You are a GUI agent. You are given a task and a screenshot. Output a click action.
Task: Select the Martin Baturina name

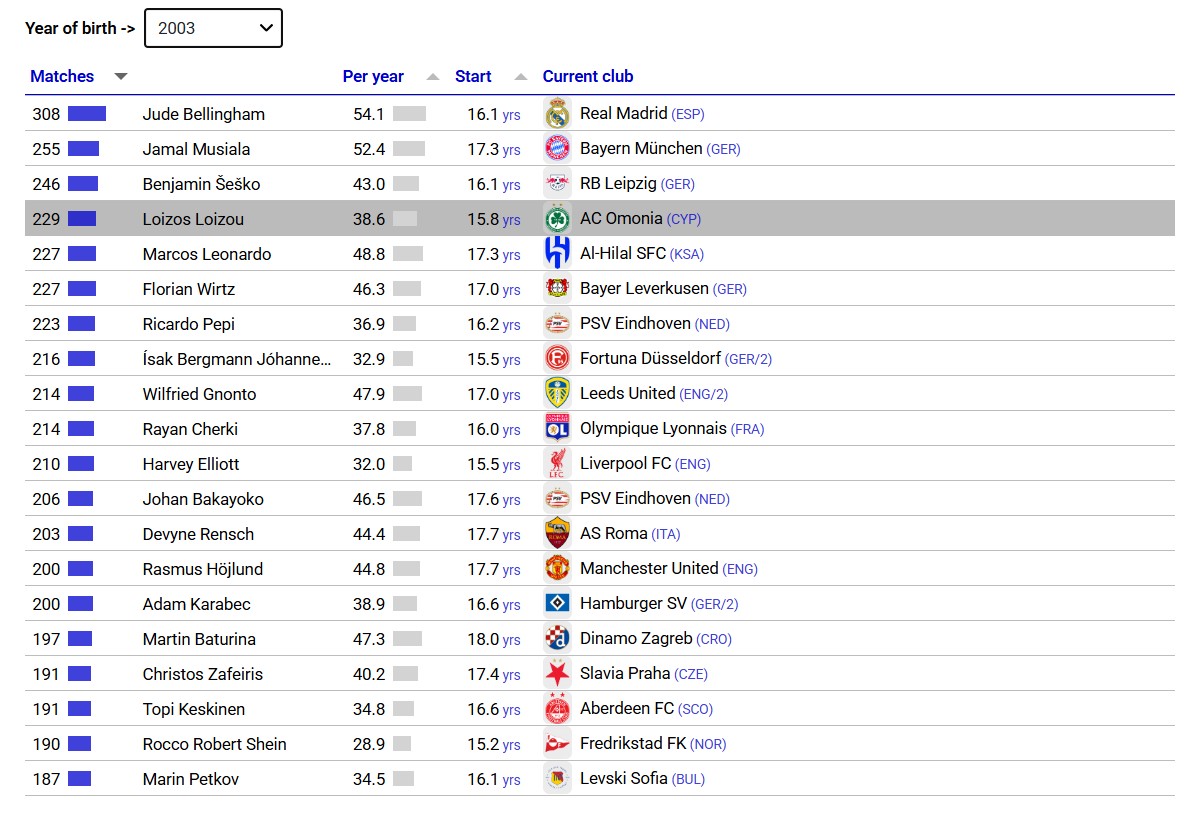(199, 639)
